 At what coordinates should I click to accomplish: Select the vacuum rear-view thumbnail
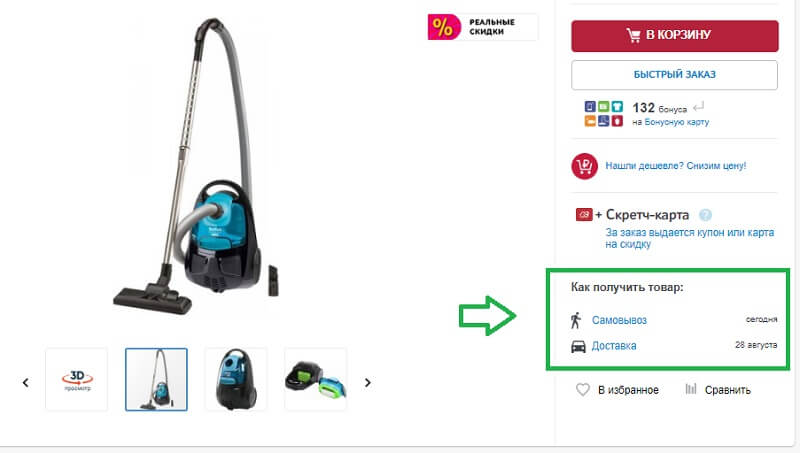coord(236,380)
